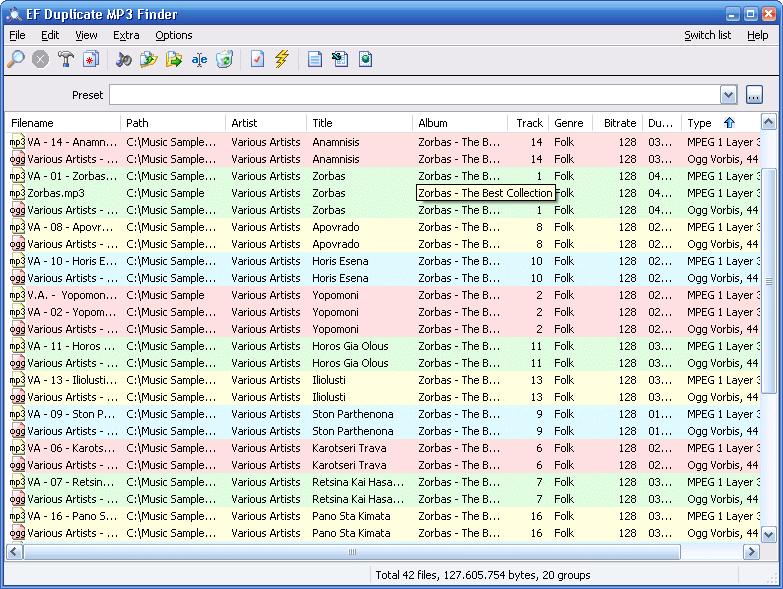Click the rename text-cursor icon
This screenshot has height=589, width=783.
point(199,59)
